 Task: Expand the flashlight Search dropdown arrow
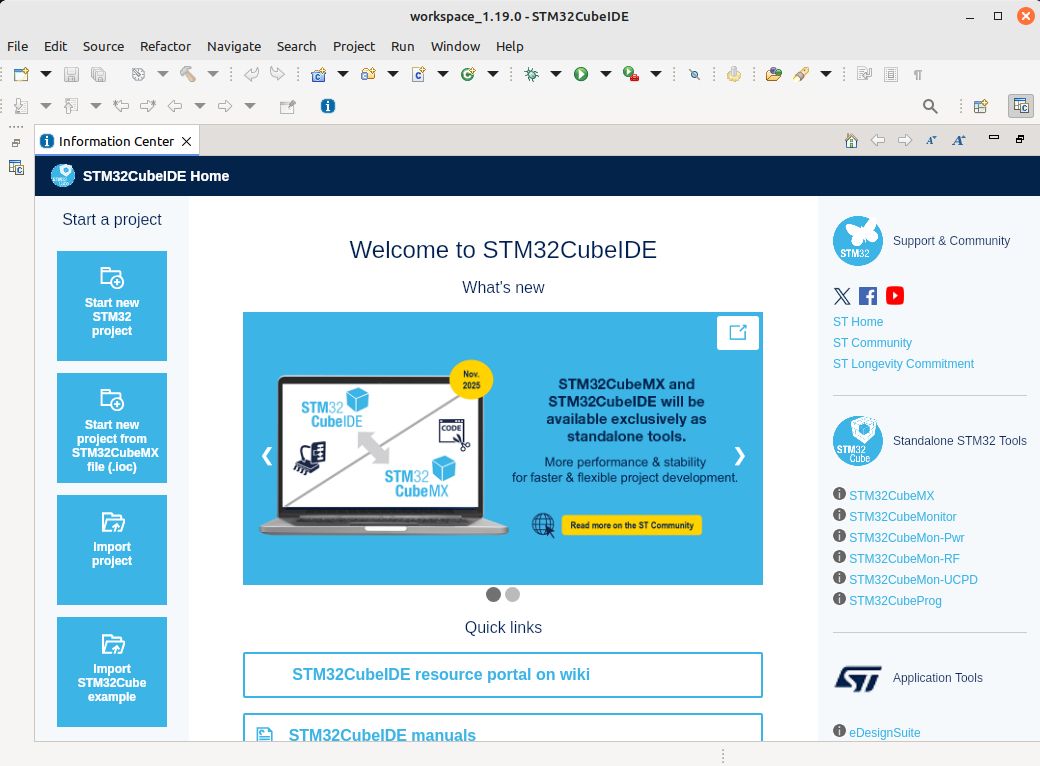tap(826, 74)
